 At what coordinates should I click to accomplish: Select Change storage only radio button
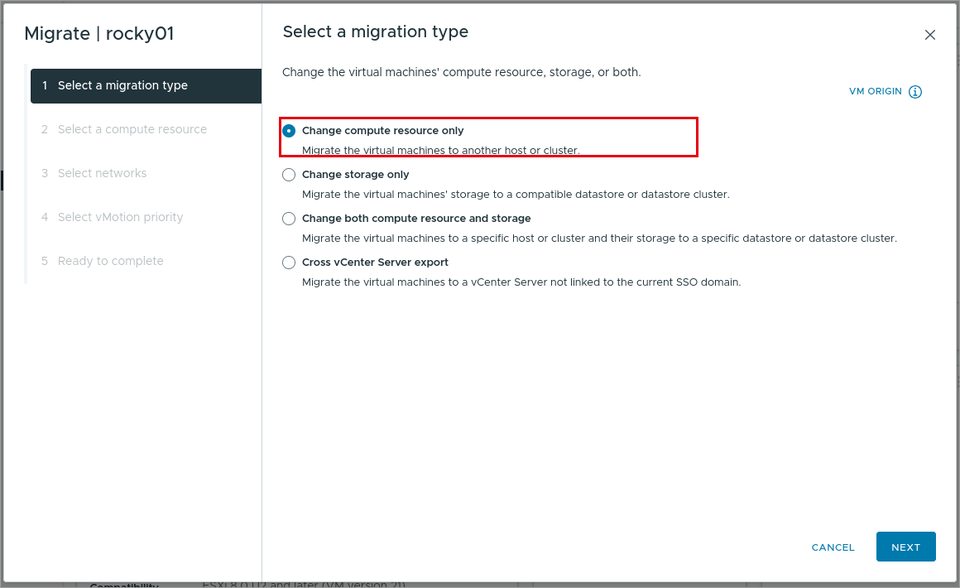pyautogui.click(x=289, y=175)
